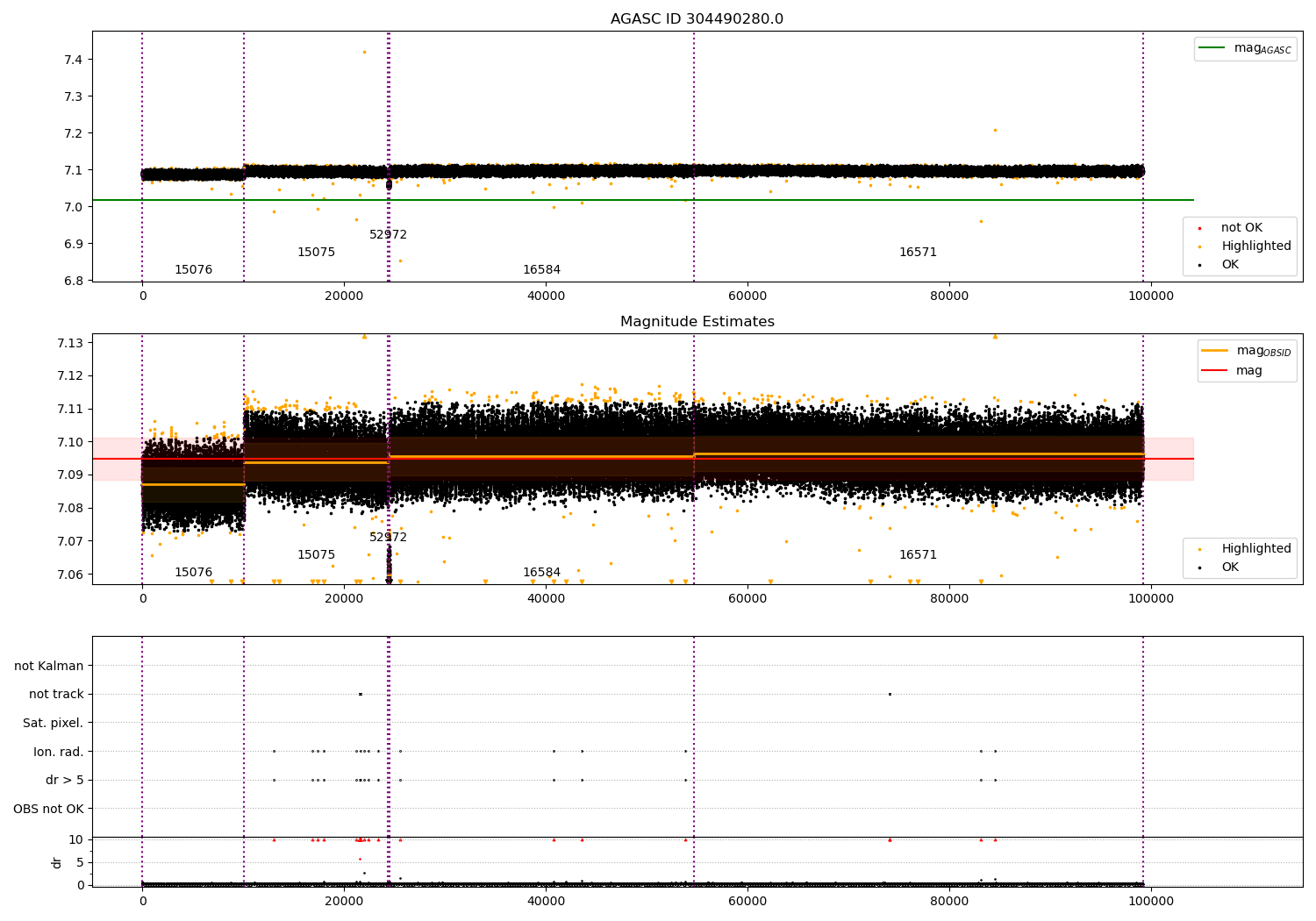1316x921 pixels.
Task: Click obsid label 15075 in the top panel
Action: [x=316, y=253]
